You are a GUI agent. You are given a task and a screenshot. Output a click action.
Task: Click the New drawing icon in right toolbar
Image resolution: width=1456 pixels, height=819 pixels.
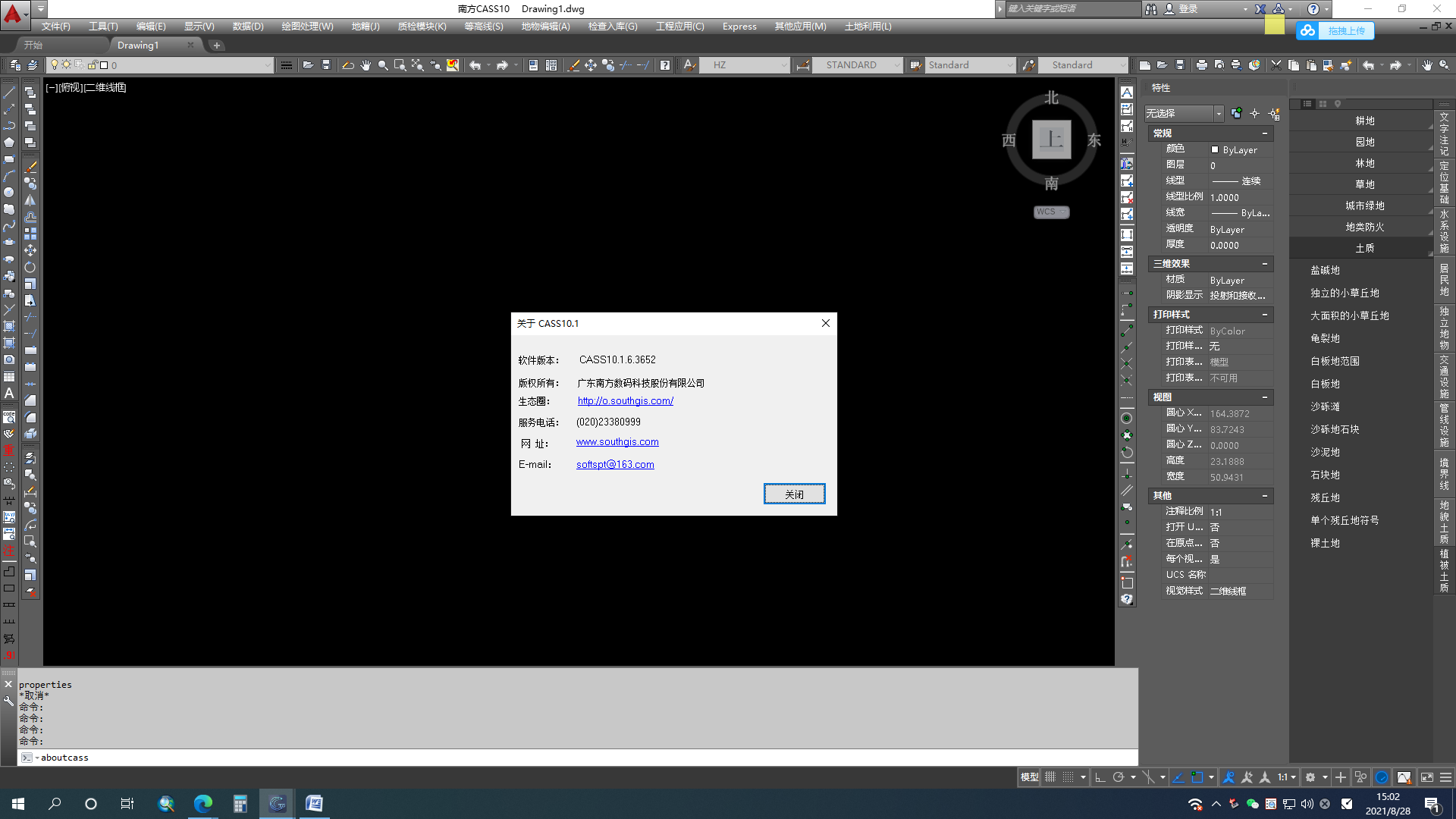pyautogui.click(x=1145, y=65)
